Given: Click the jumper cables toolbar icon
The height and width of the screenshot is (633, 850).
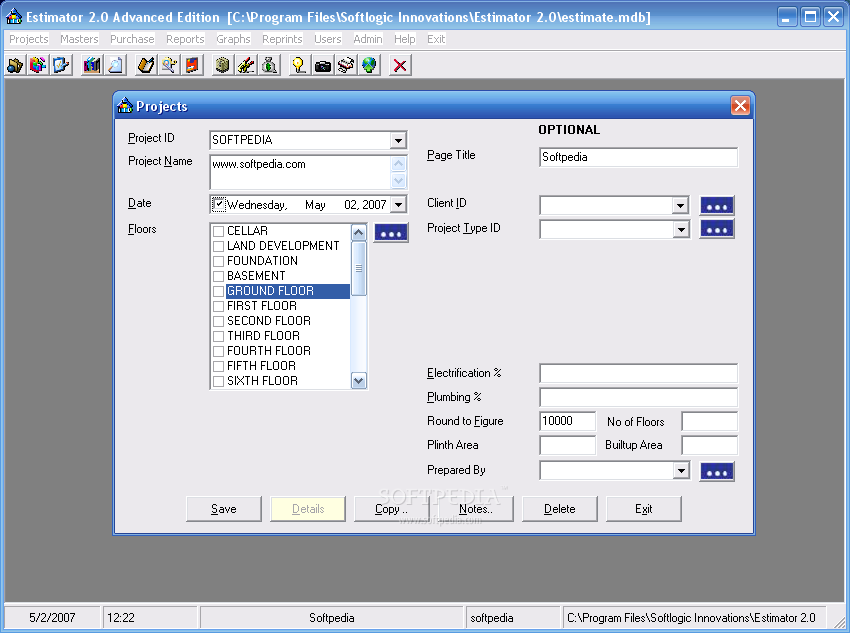Looking at the screenshot, I should coord(246,66).
